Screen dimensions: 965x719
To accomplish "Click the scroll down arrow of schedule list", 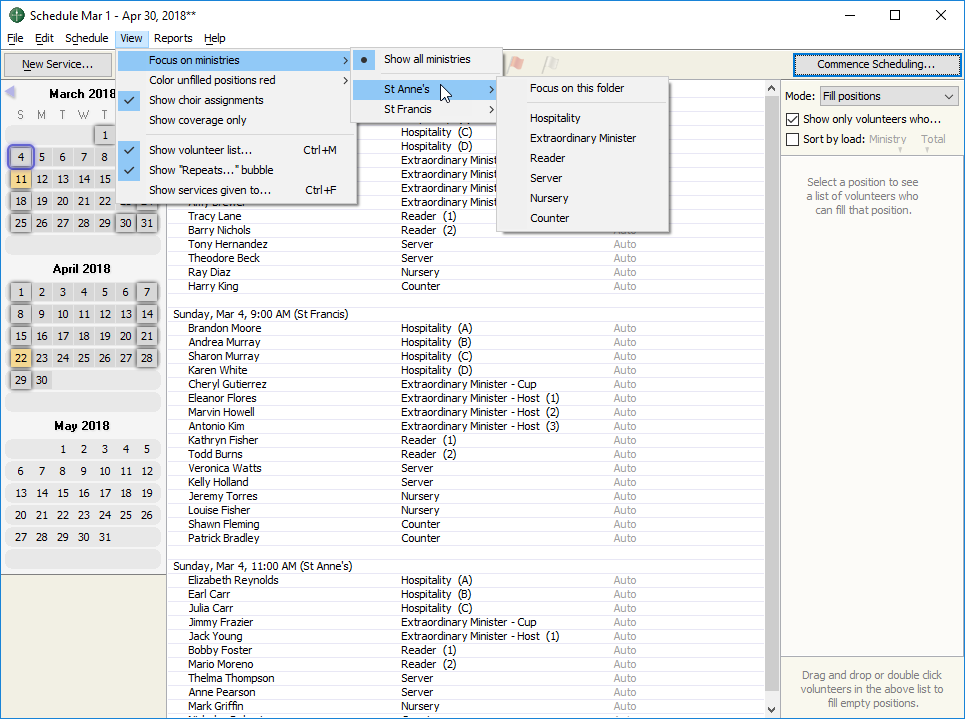I will (771, 708).
